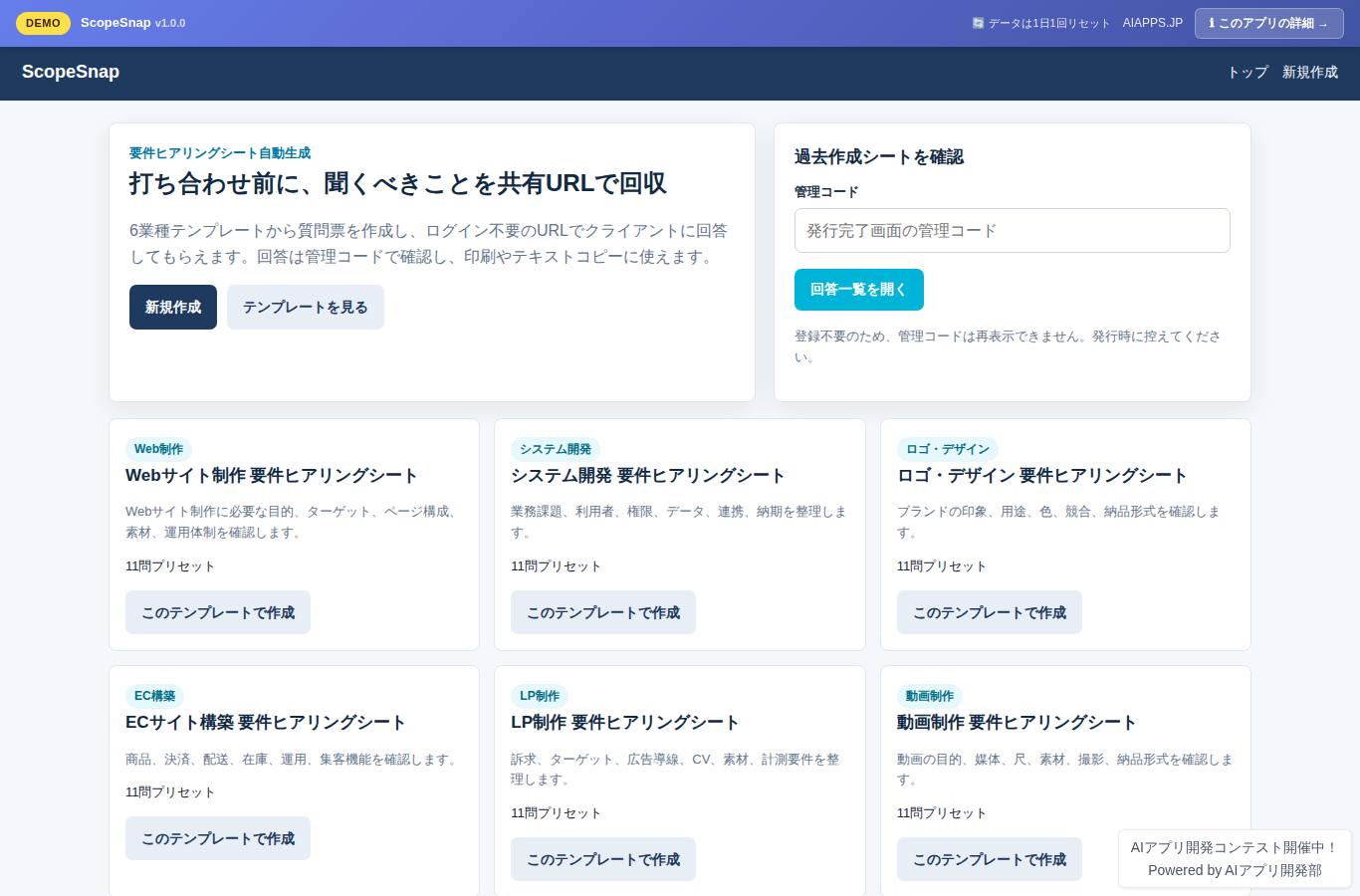Click 11問プリセット text in システム開発 card
1360x896 pixels.
click(x=556, y=566)
